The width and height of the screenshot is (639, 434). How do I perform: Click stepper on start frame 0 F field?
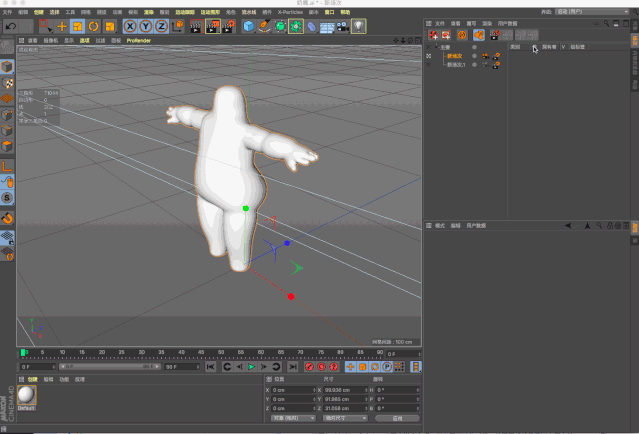(x=53, y=367)
